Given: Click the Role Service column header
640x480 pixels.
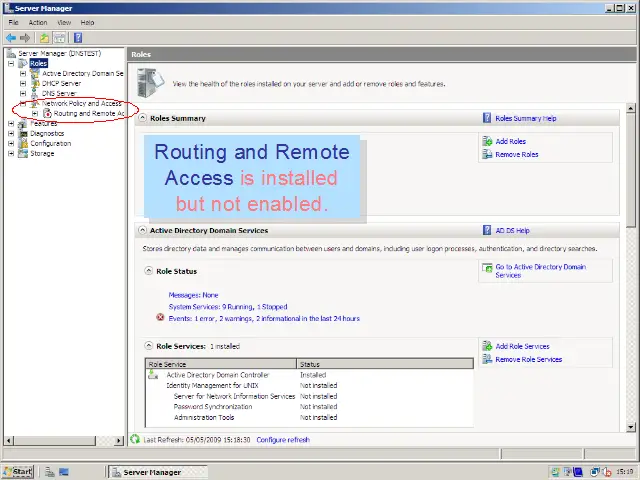Looking at the screenshot, I should coord(221,364).
